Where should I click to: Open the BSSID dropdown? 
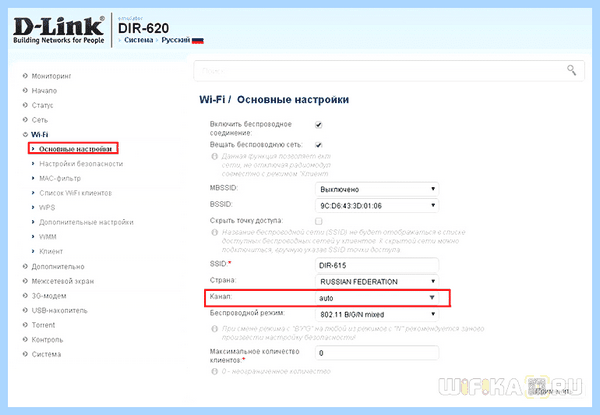(377, 206)
